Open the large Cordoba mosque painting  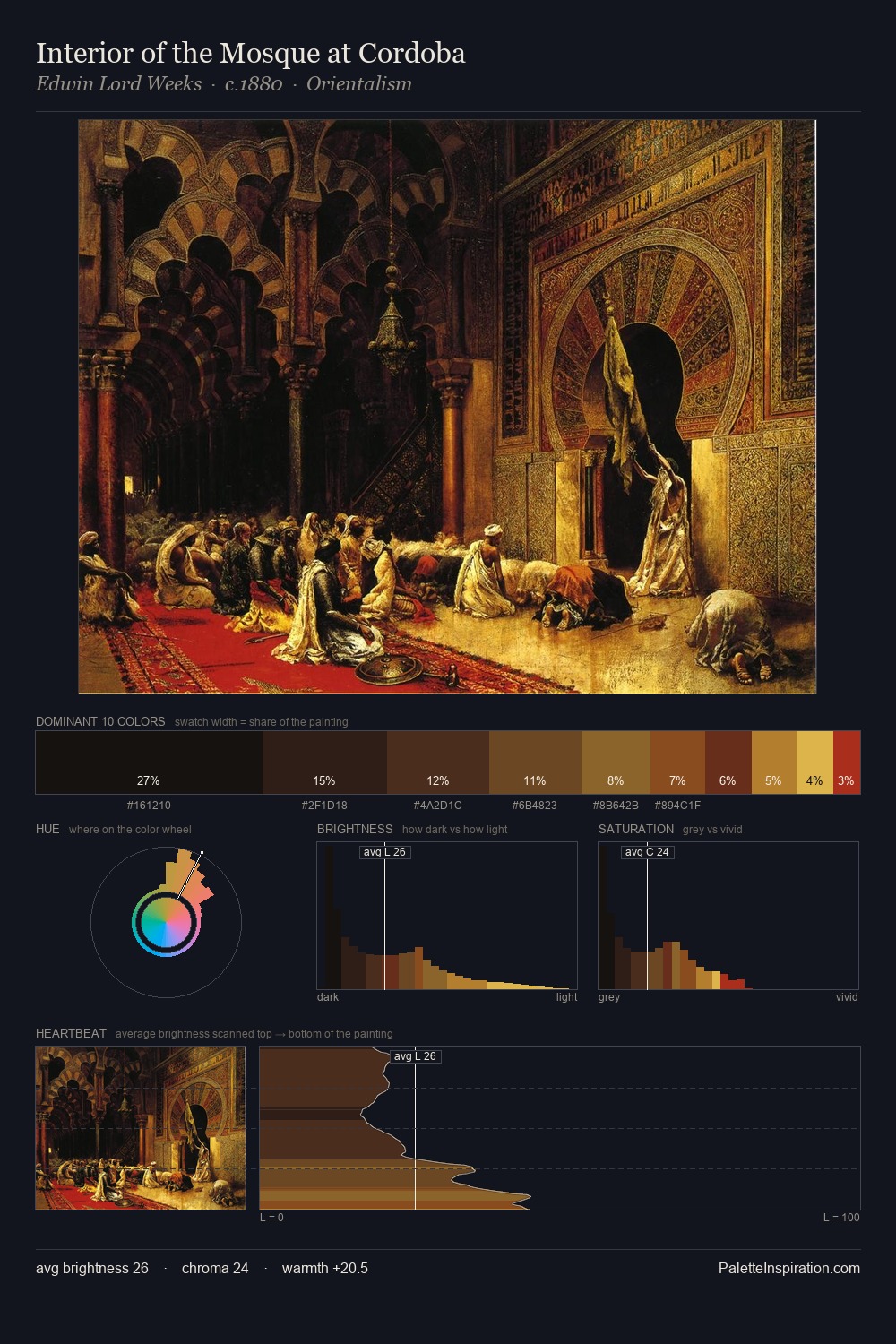click(447, 407)
